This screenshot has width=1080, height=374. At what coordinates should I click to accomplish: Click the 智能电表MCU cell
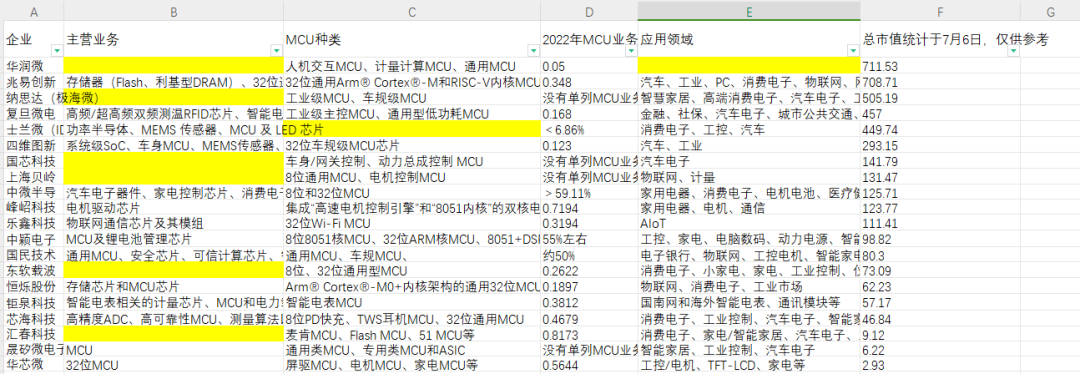point(412,303)
